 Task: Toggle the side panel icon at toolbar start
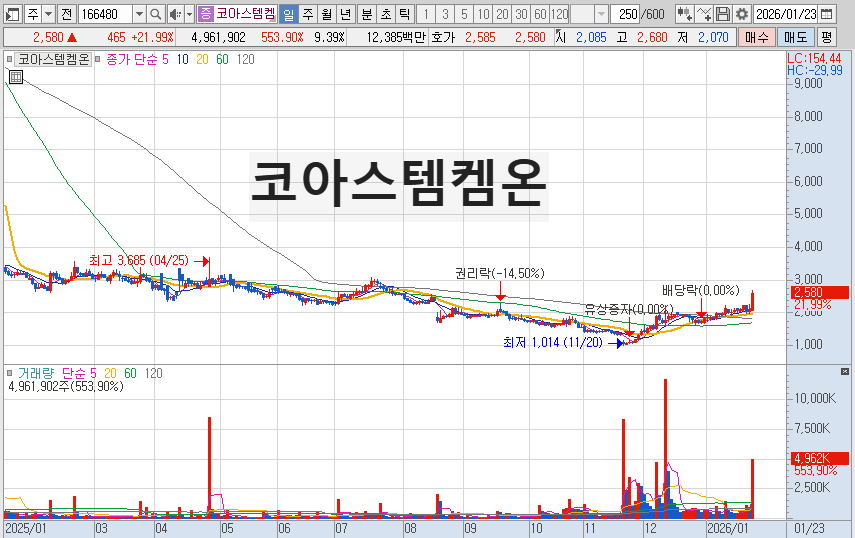coord(12,14)
